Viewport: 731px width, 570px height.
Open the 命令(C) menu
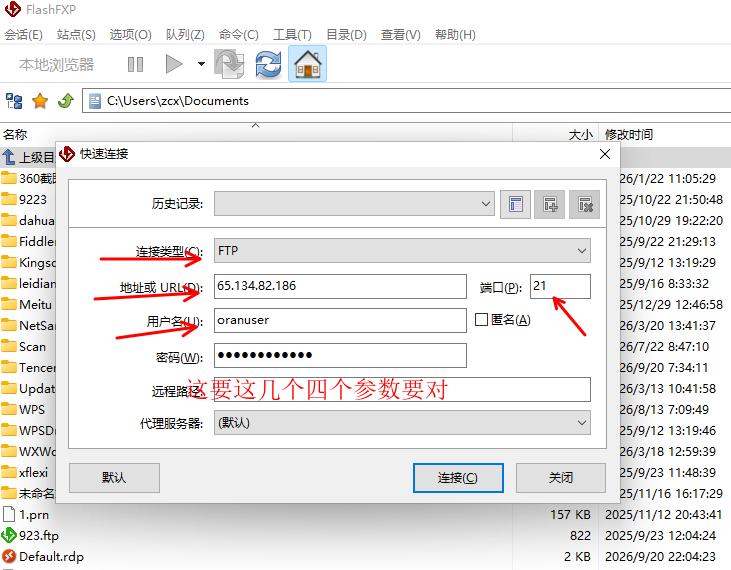(238, 35)
